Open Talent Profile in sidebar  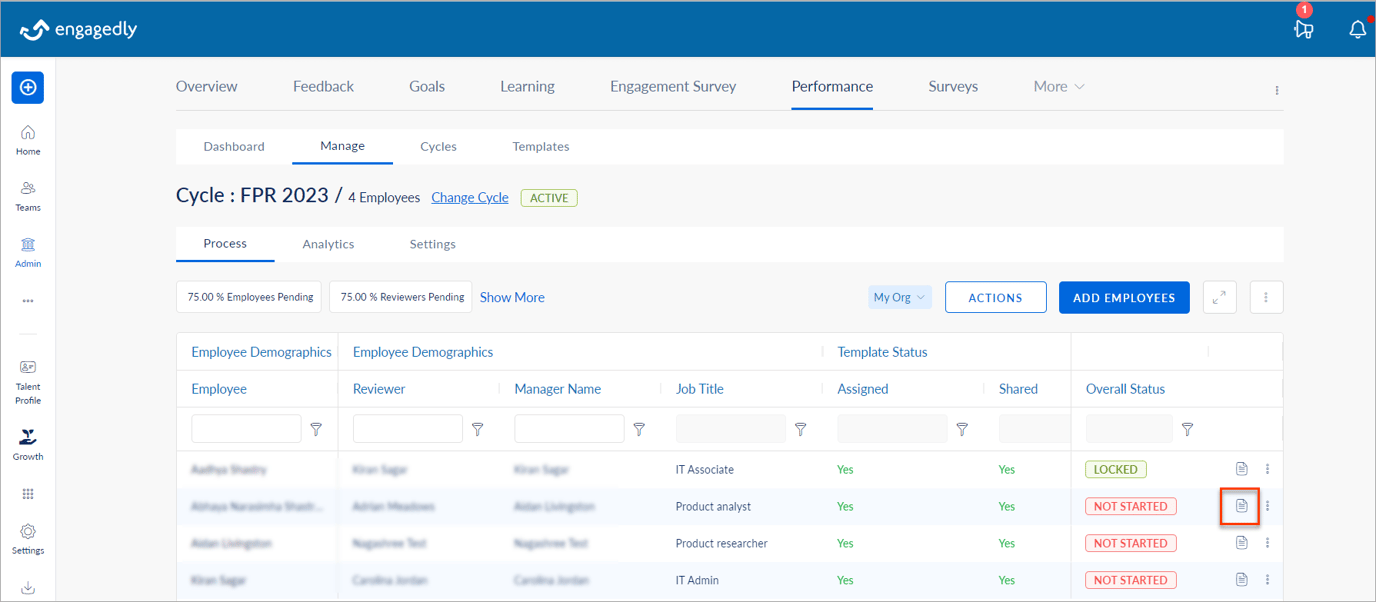[28, 381]
